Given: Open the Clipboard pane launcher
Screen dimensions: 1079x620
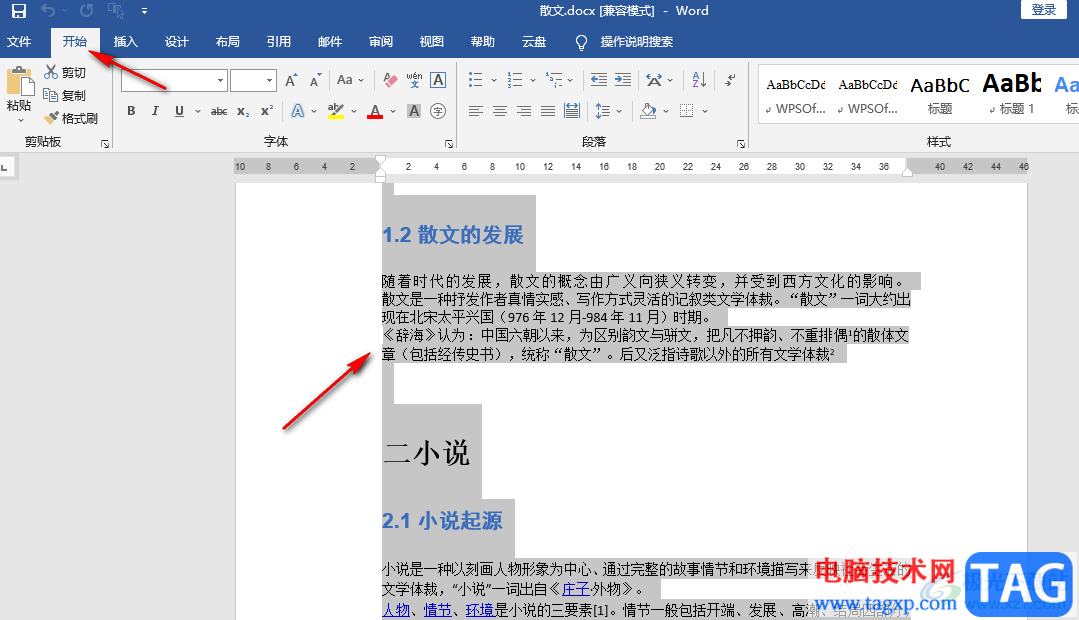Looking at the screenshot, I should coord(105,144).
